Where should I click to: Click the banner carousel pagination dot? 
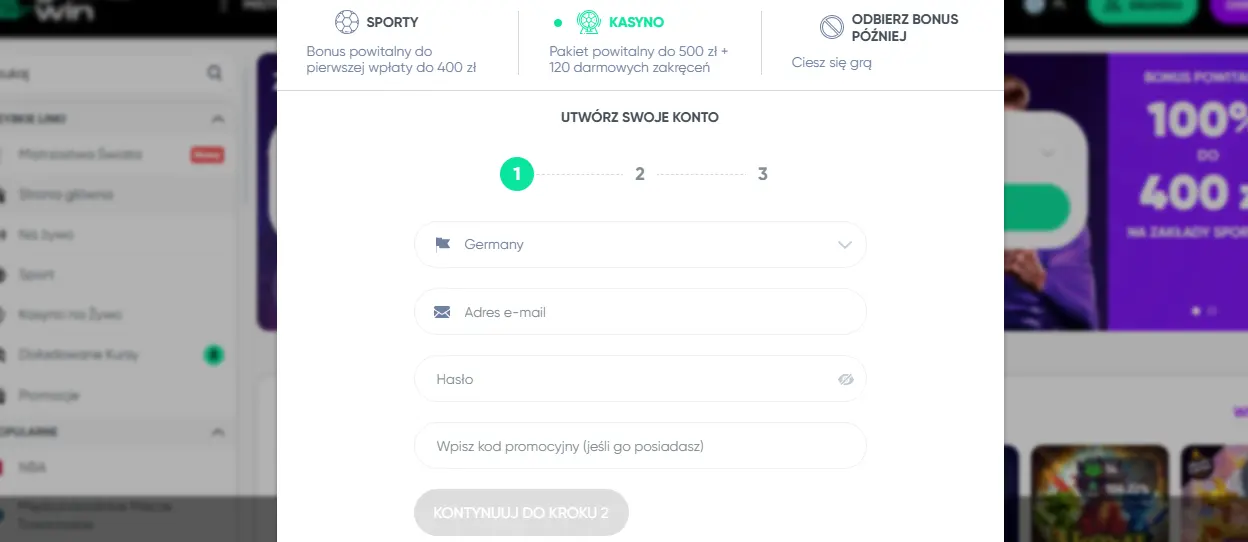pyautogui.click(x=1195, y=311)
